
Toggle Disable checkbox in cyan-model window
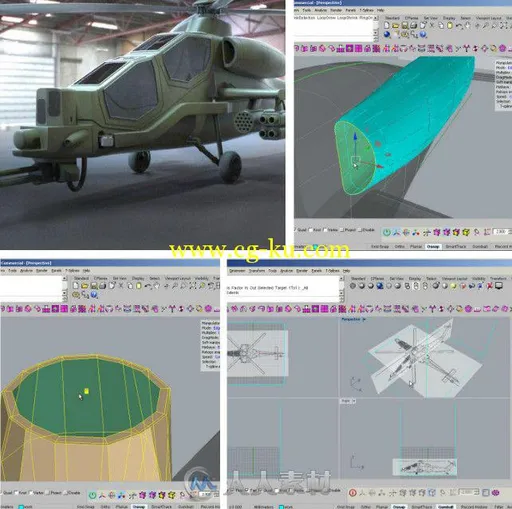360,230
